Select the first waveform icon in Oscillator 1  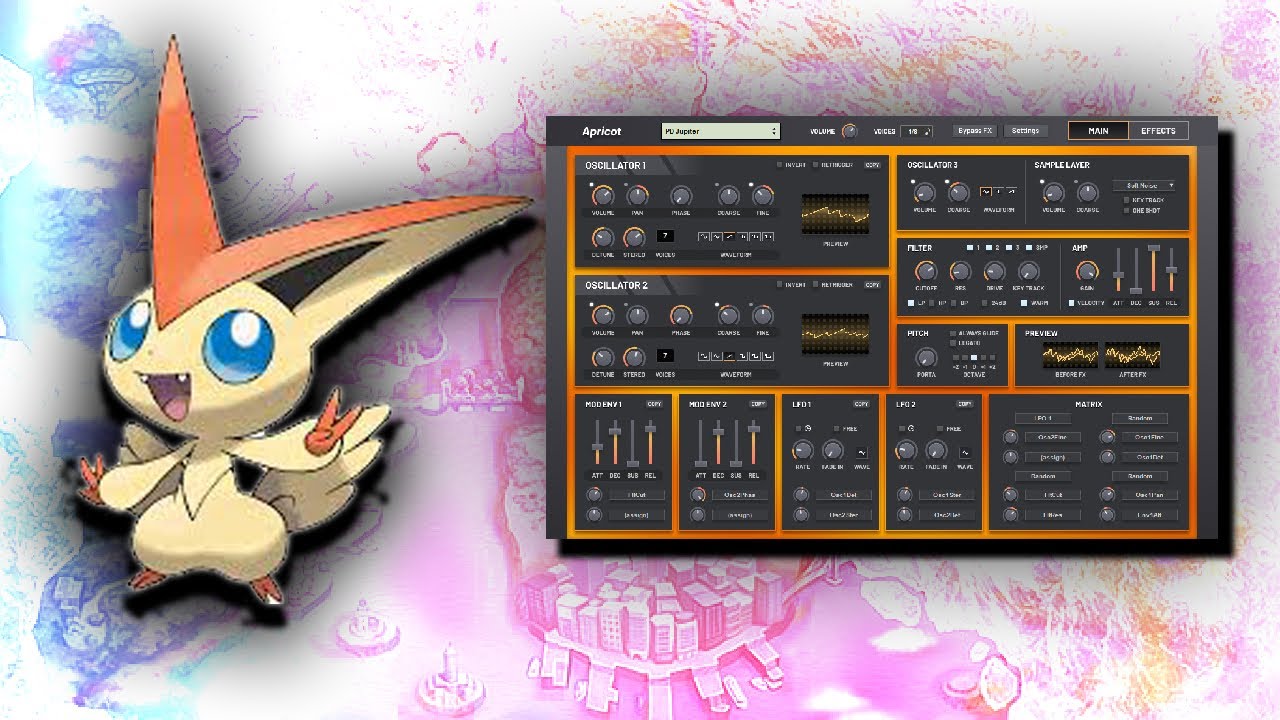point(704,237)
